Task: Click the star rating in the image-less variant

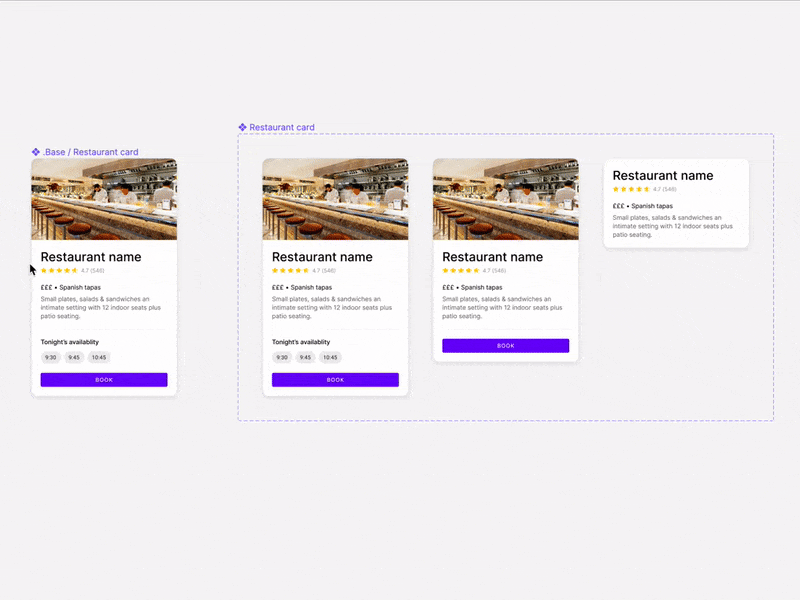Action: pyautogui.click(x=631, y=189)
